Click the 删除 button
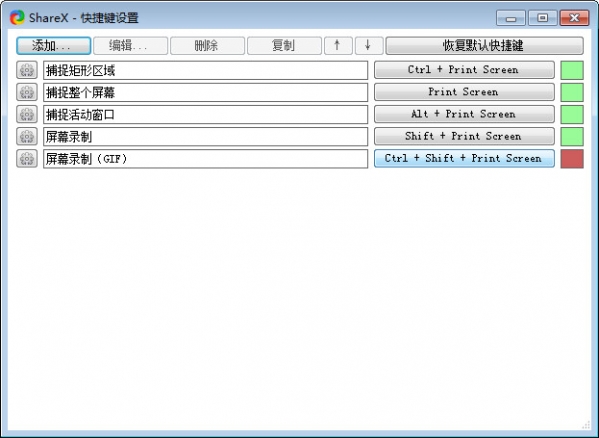The height and width of the screenshot is (438, 599). tap(207, 46)
